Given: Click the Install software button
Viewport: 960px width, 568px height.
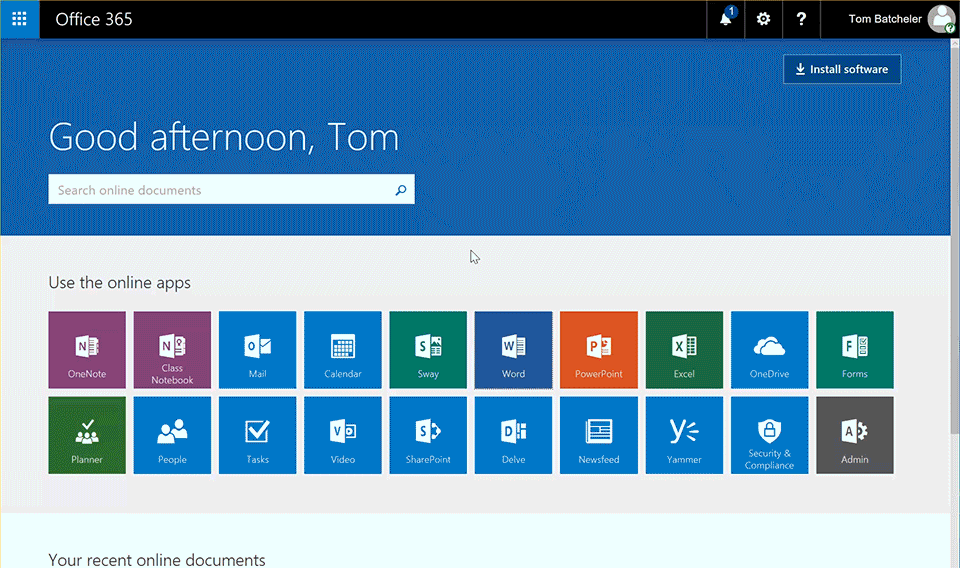Looking at the screenshot, I should pyautogui.click(x=842, y=69).
